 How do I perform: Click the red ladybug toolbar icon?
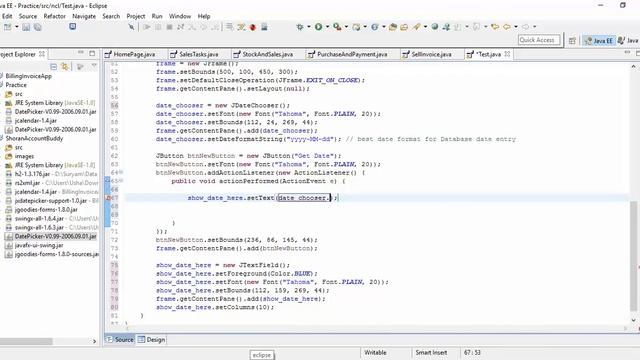253,27
